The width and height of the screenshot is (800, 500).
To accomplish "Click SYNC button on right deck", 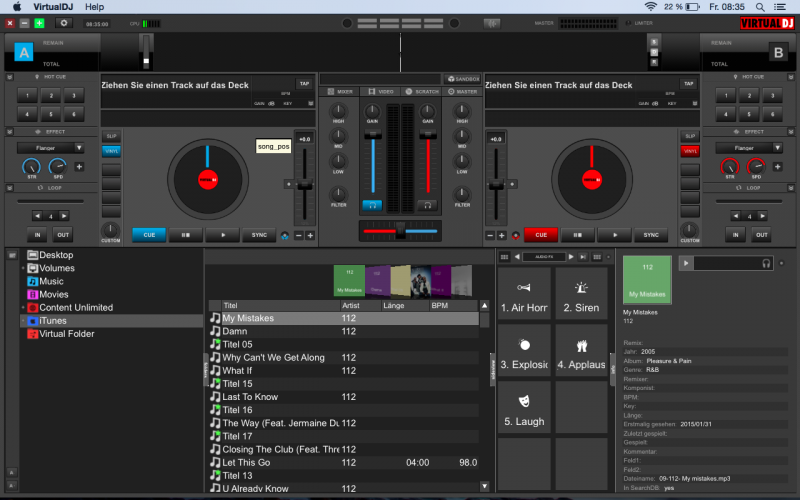I will coord(650,235).
